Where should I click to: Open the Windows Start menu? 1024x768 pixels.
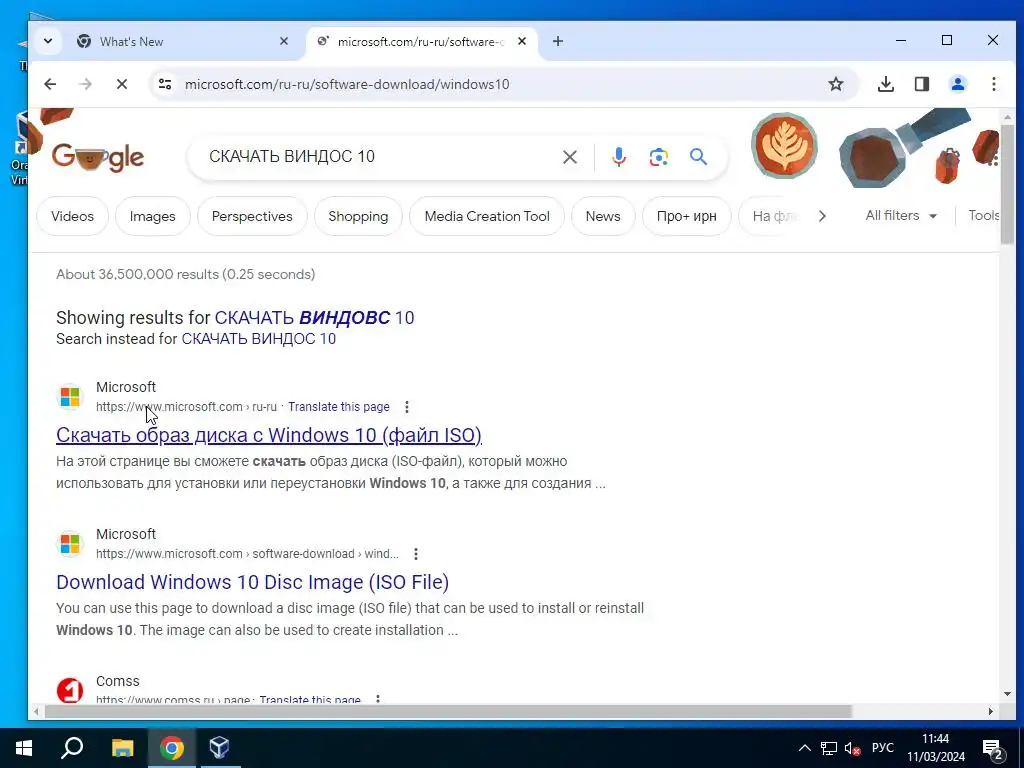coord(24,748)
